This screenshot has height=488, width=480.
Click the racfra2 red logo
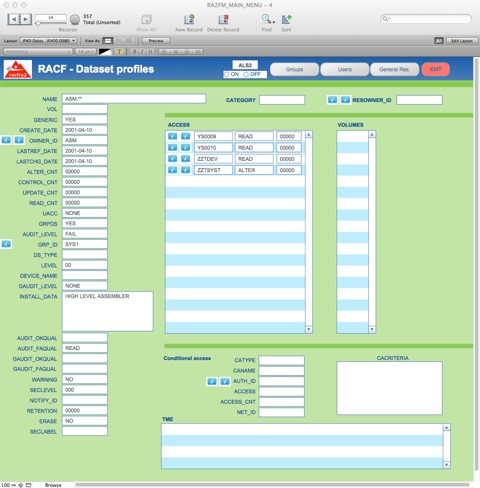pos(18,69)
